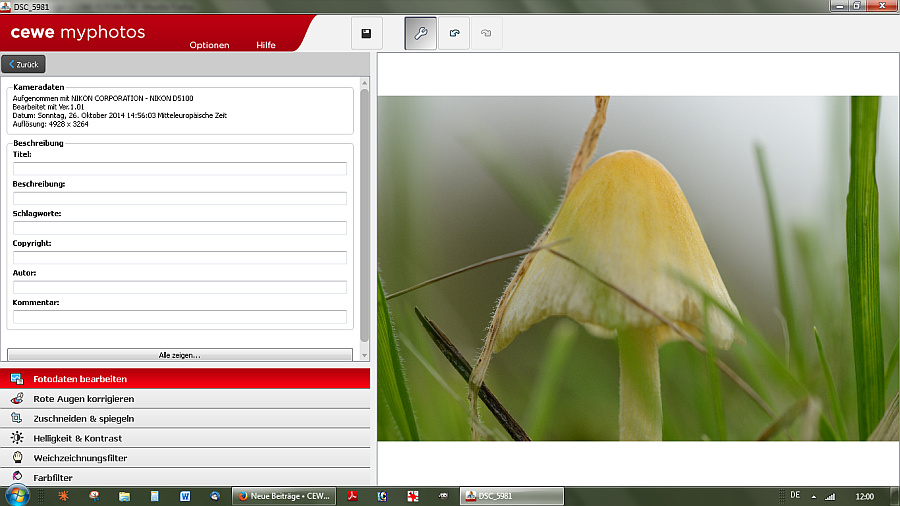Screen dimensions: 900x506
Task: Switch to the Firefox Neue Beiträge taskbar window
Action: pos(283,496)
